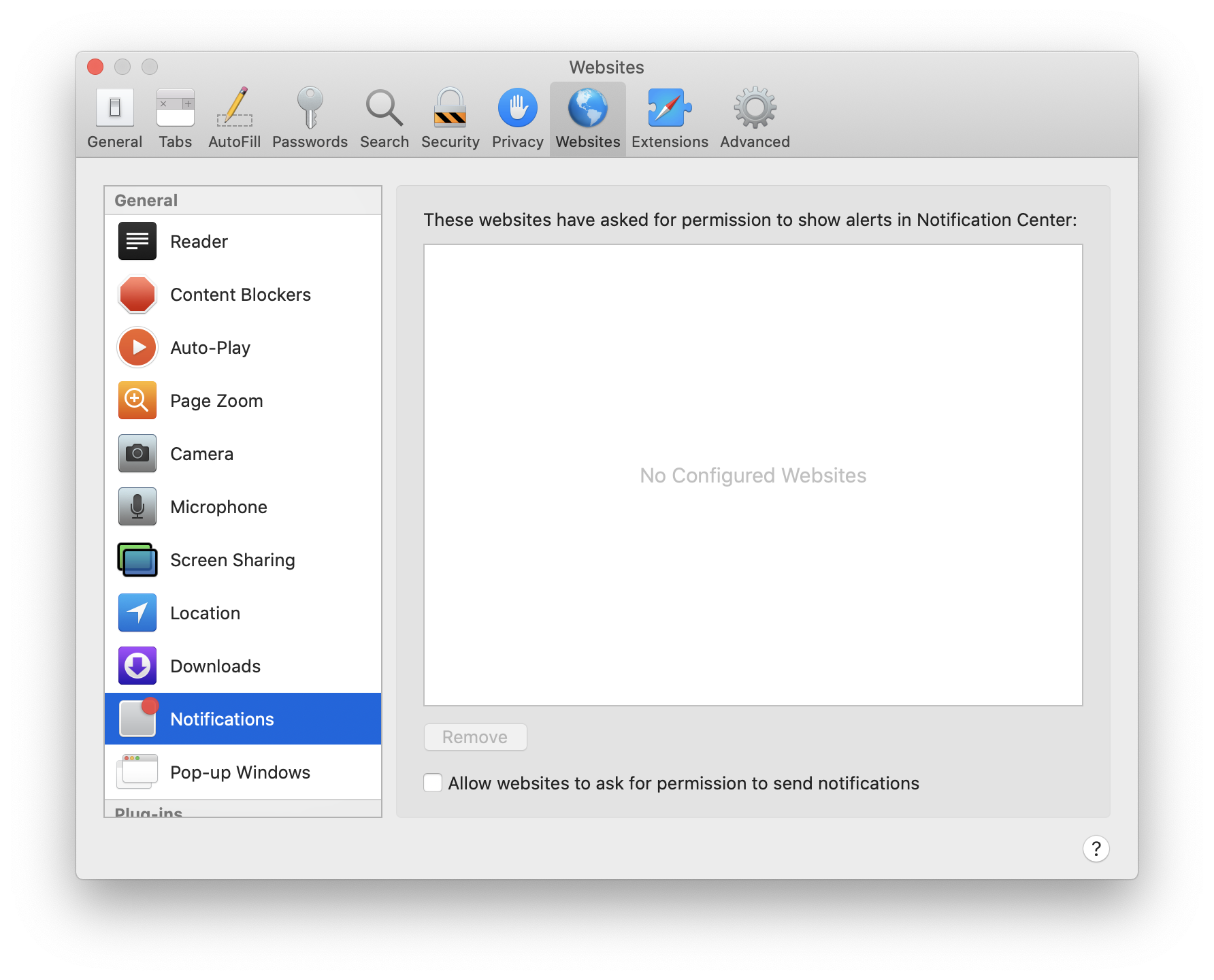Switch to the Extensions label
Image resolution: width=1214 pixels, height=980 pixels.
[670, 142]
